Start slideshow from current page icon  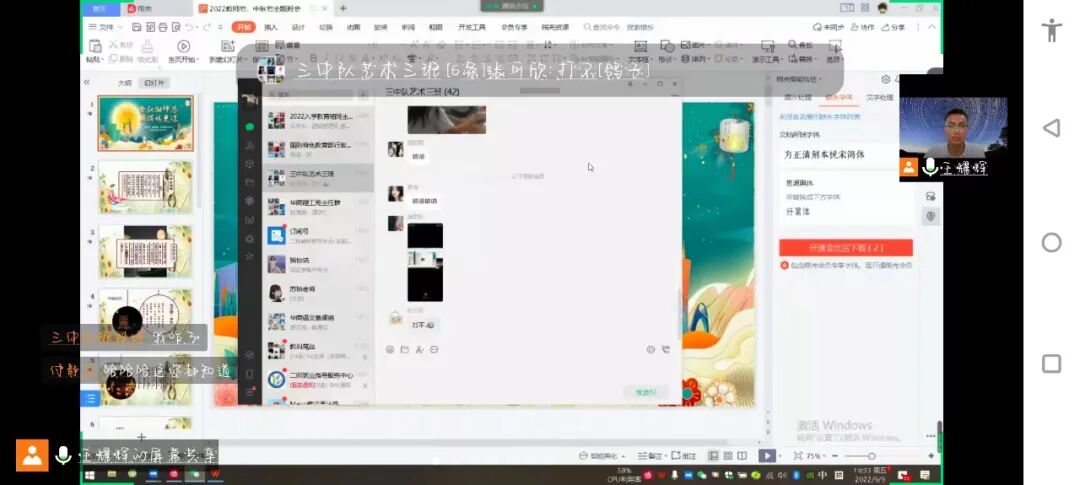183,47
